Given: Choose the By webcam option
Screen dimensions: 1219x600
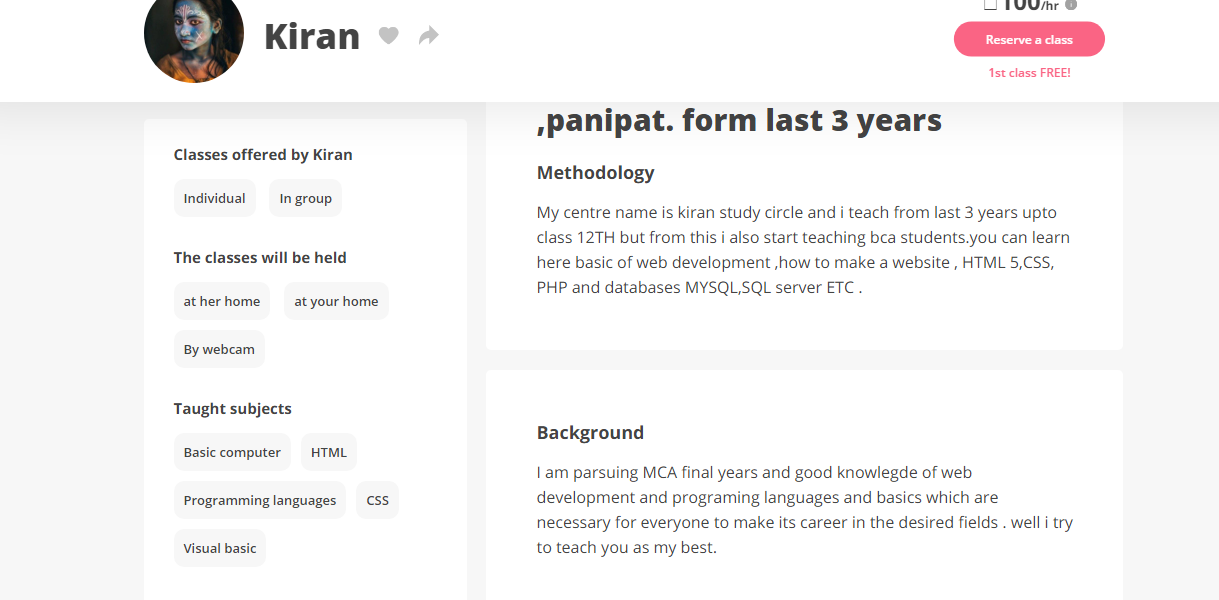Looking at the screenshot, I should (219, 349).
